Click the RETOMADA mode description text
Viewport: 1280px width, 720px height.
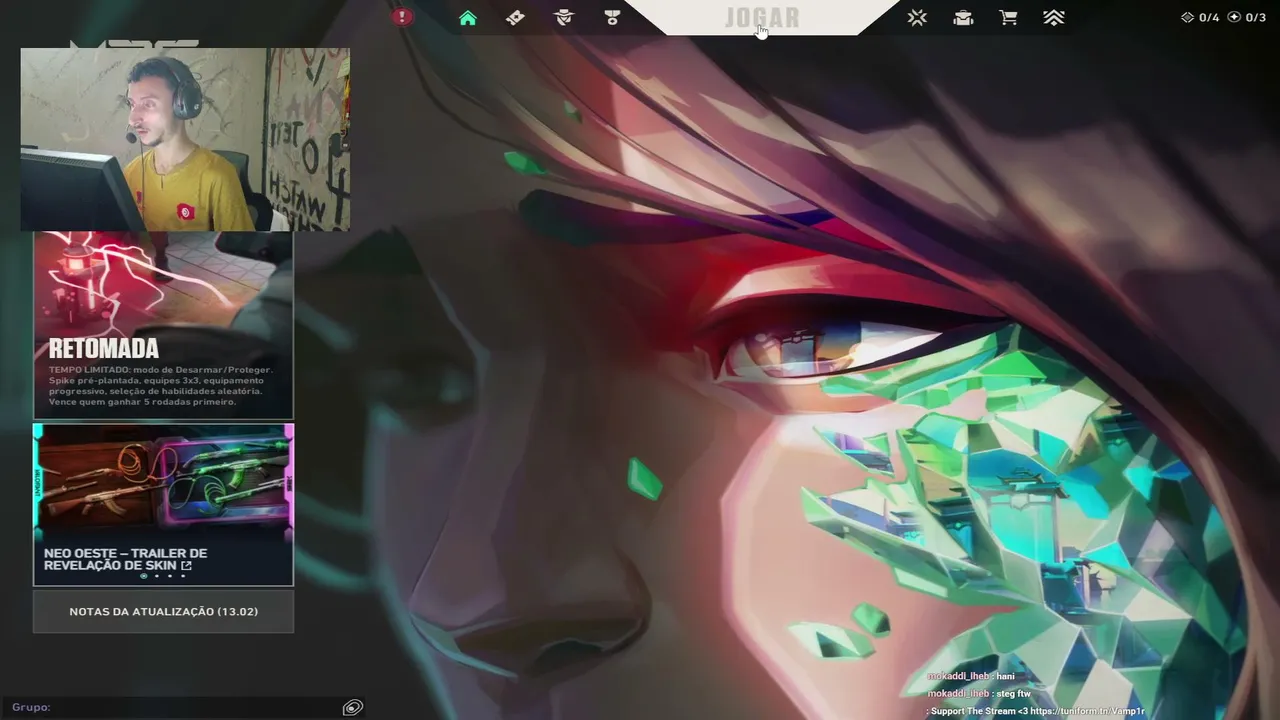(160, 386)
